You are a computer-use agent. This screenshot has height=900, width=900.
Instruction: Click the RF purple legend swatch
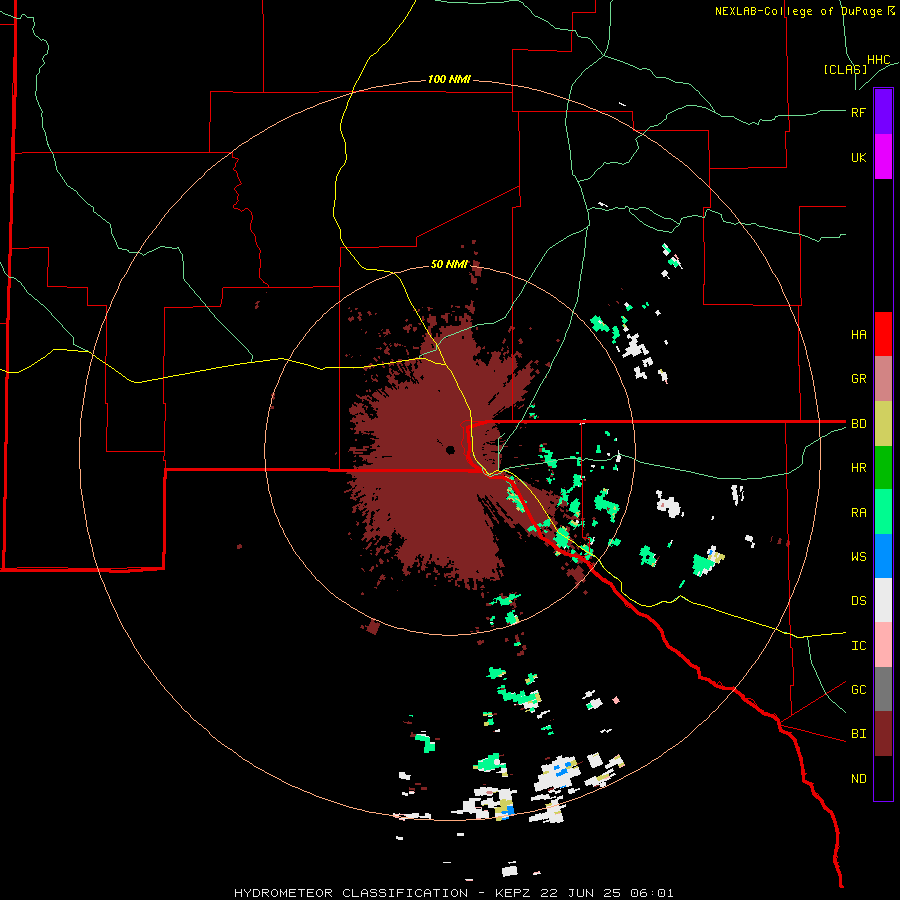(x=883, y=112)
